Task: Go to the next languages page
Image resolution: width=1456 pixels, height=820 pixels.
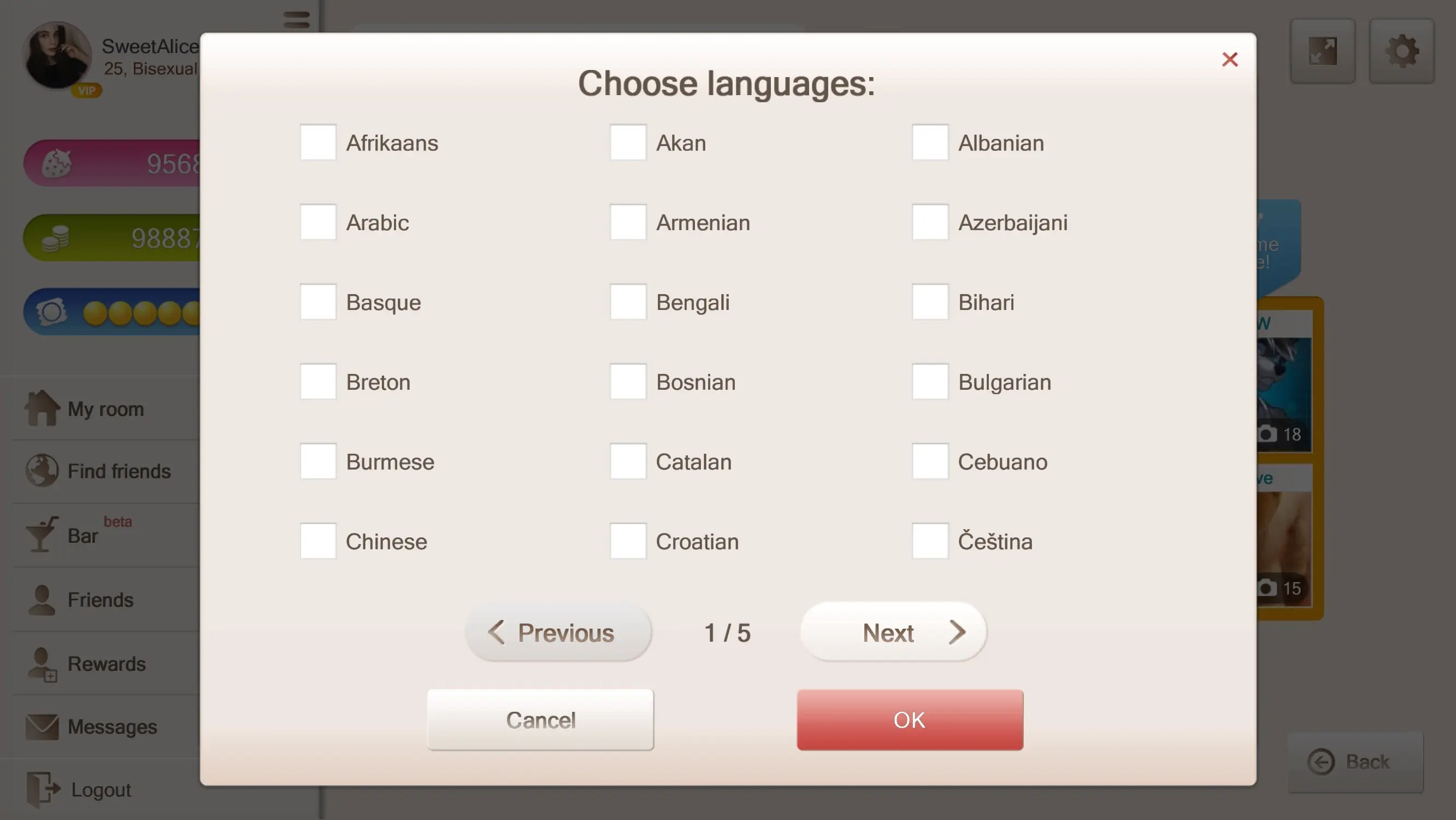Action: click(894, 632)
